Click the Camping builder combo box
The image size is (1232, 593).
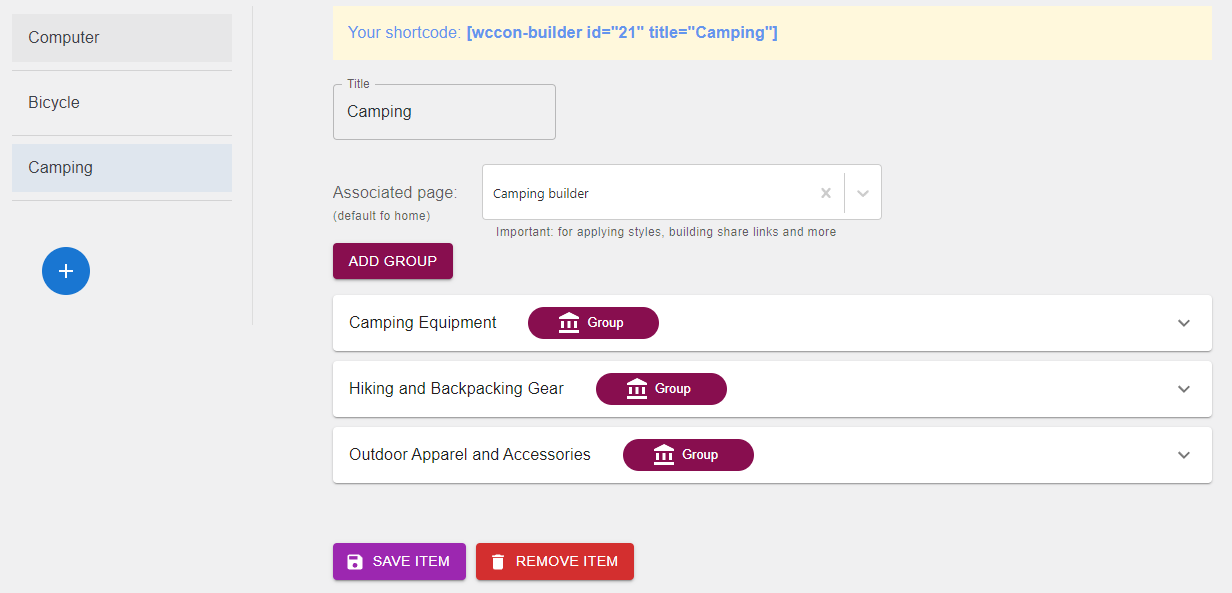click(650, 192)
